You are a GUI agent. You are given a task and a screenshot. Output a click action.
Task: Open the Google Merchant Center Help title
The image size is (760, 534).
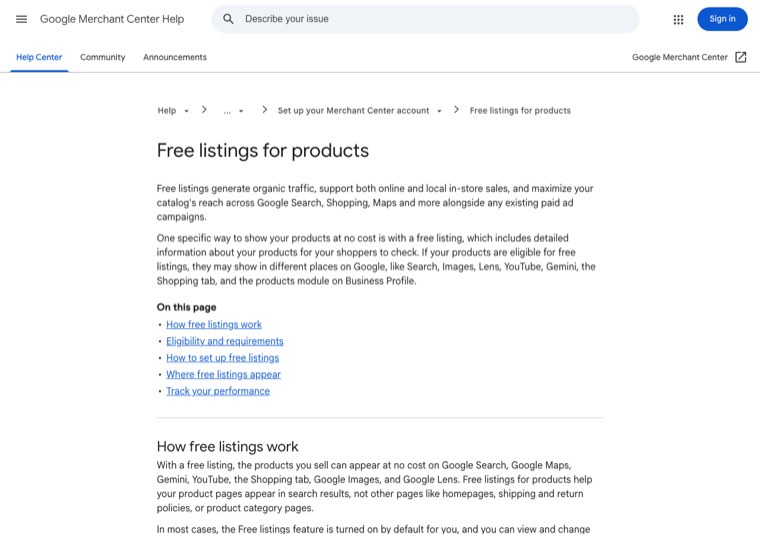click(112, 19)
